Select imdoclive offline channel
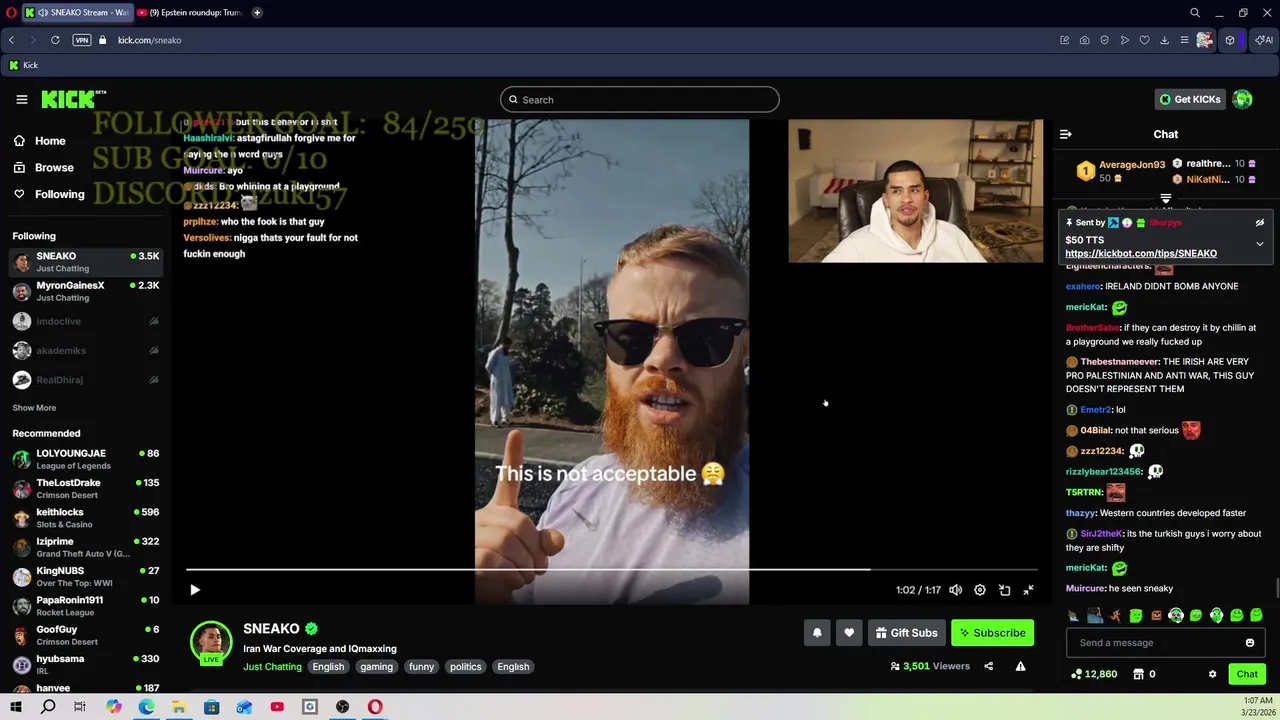This screenshot has width=1280, height=720. [x=86, y=321]
